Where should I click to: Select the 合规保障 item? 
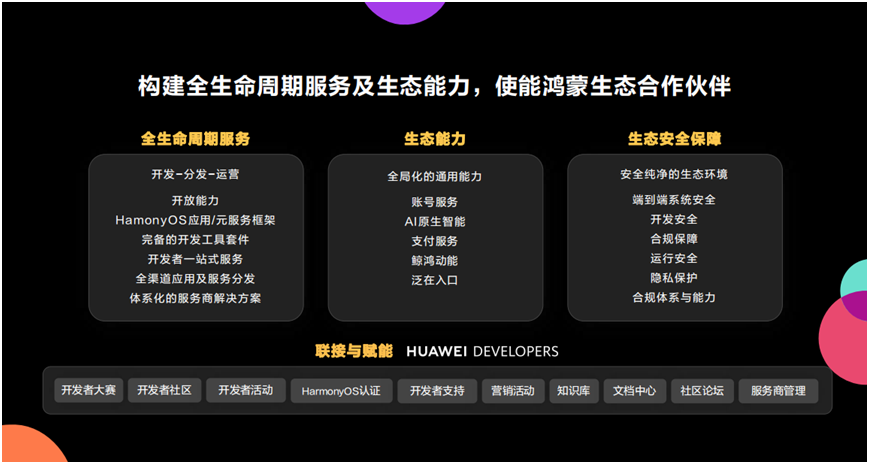coord(674,239)
